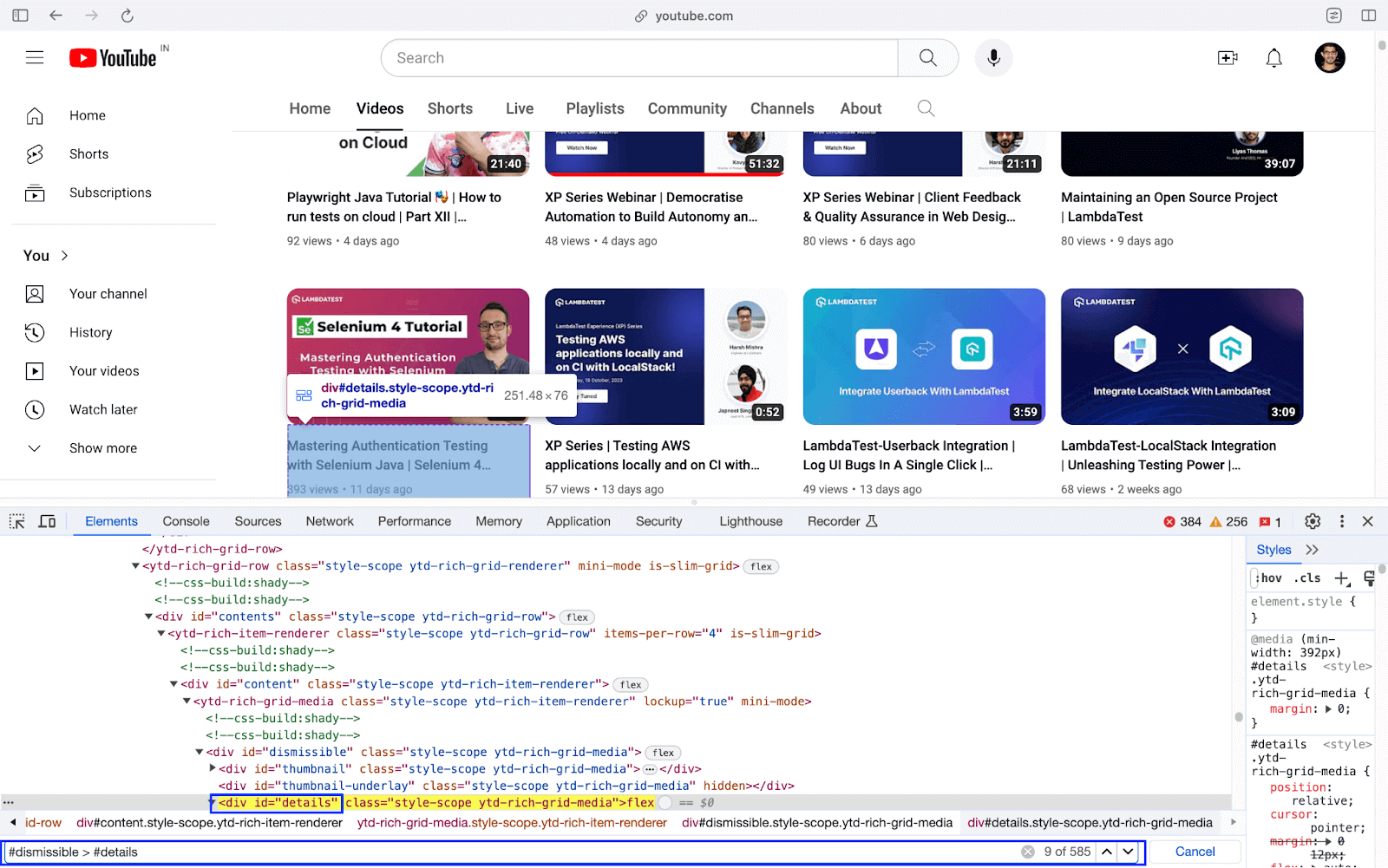
Task: Toggle flex badge on ytd-rich-grid-row element
Action: point(761,566)
